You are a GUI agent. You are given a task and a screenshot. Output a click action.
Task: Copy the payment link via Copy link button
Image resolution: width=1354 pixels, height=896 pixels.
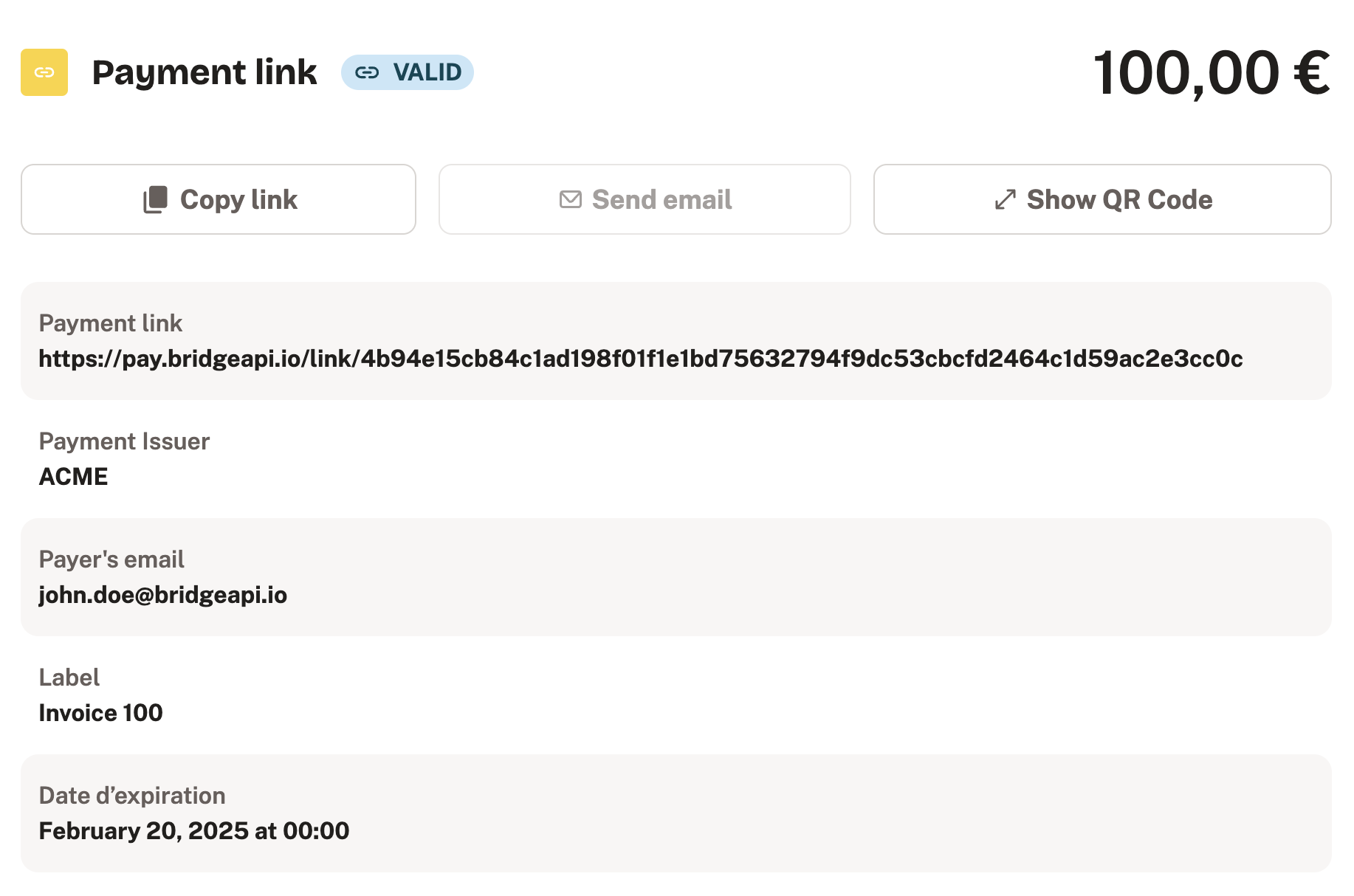tap(219, 199)
